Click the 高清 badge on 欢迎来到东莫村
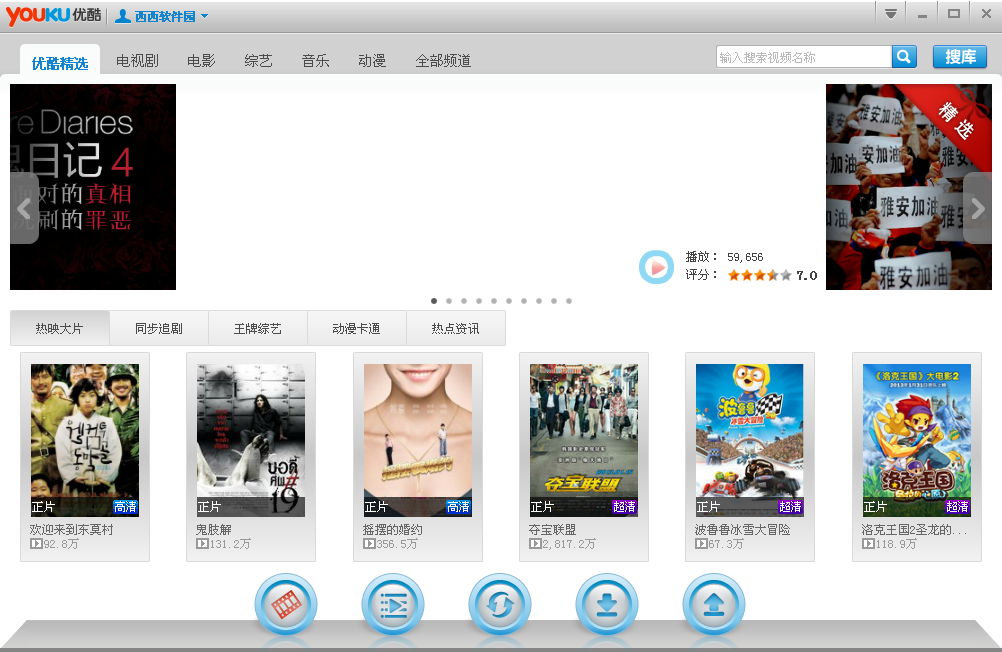The height and width of the screenshot is (652, 1002). (125, 507)
